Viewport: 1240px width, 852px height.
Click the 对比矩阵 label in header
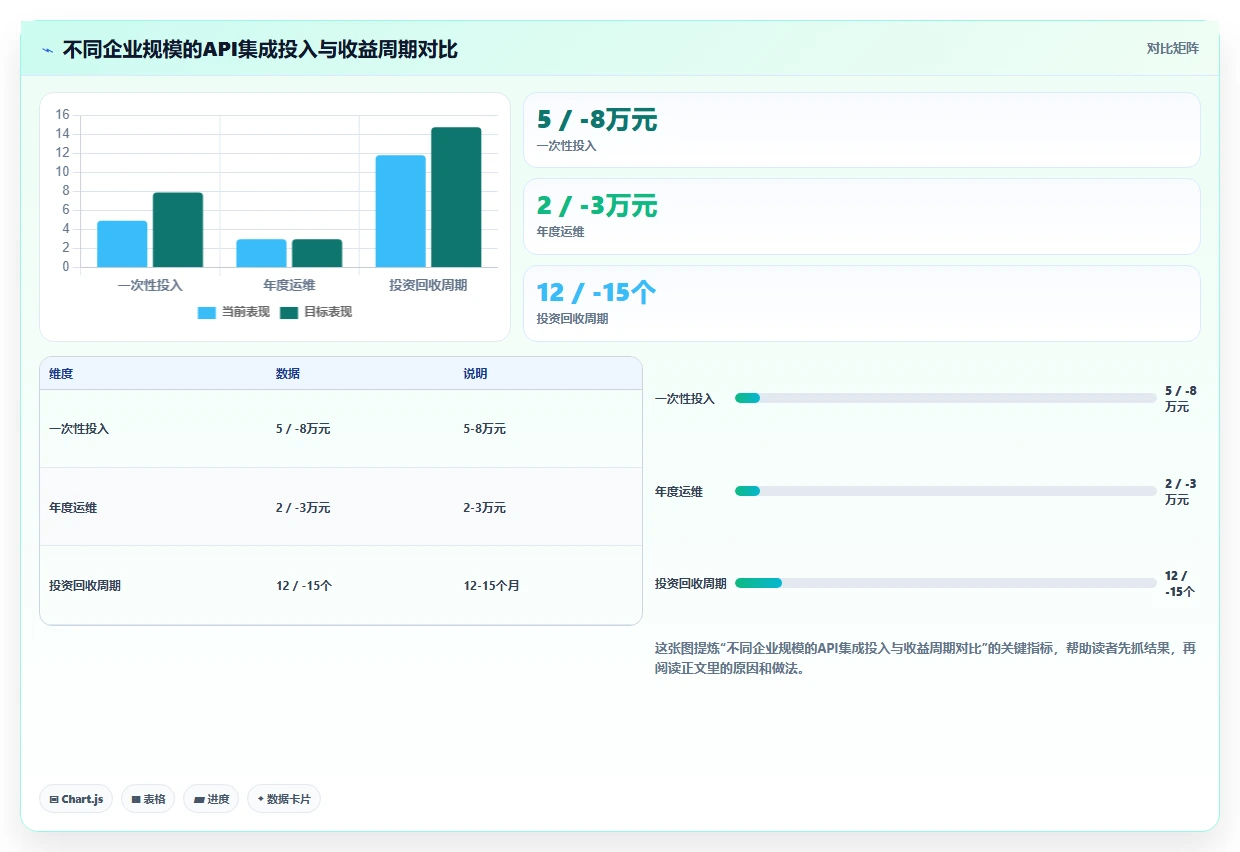coord(1172,48)
